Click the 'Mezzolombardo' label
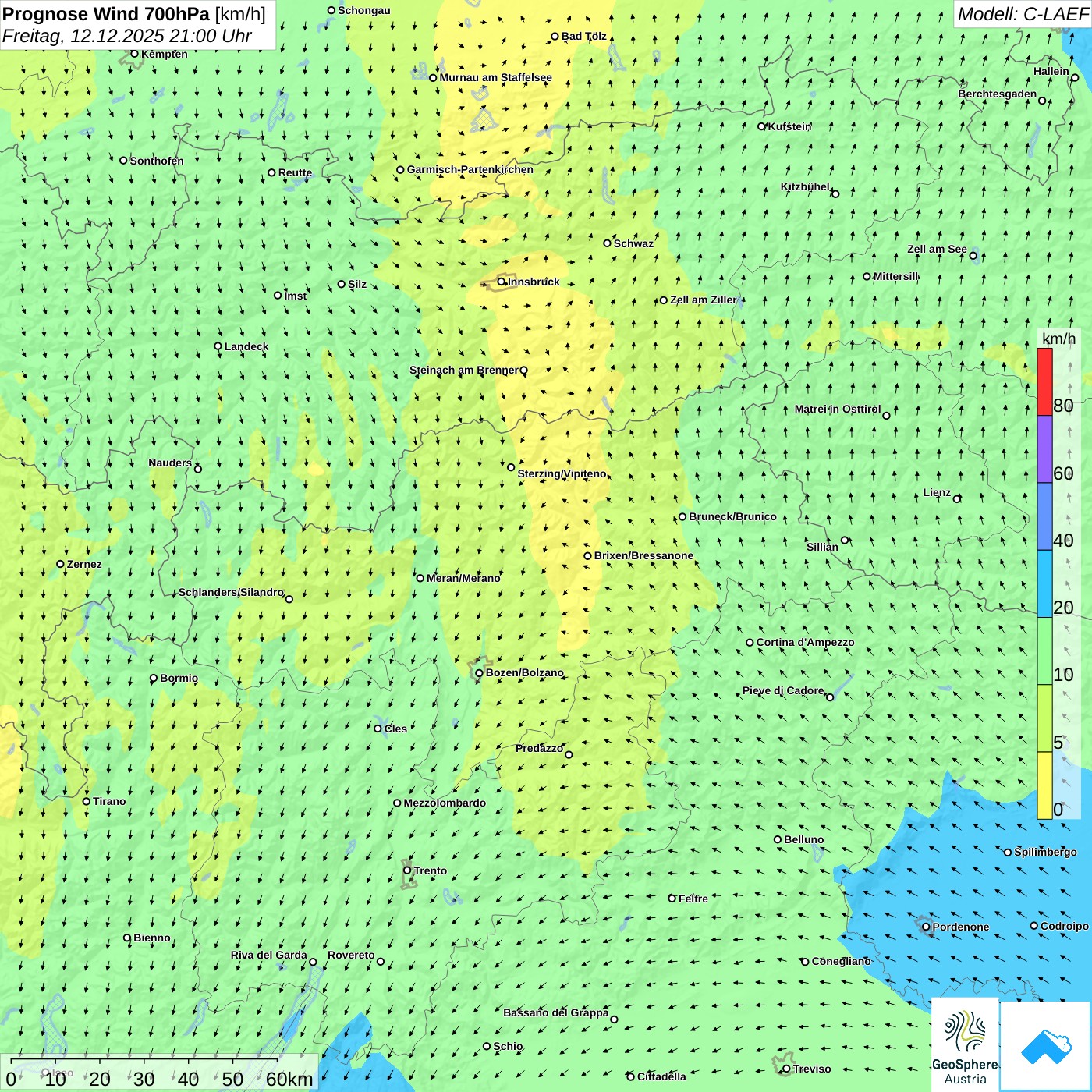Image resolution: width=1092 pixels, height=1092 pixels. point(445,803)
